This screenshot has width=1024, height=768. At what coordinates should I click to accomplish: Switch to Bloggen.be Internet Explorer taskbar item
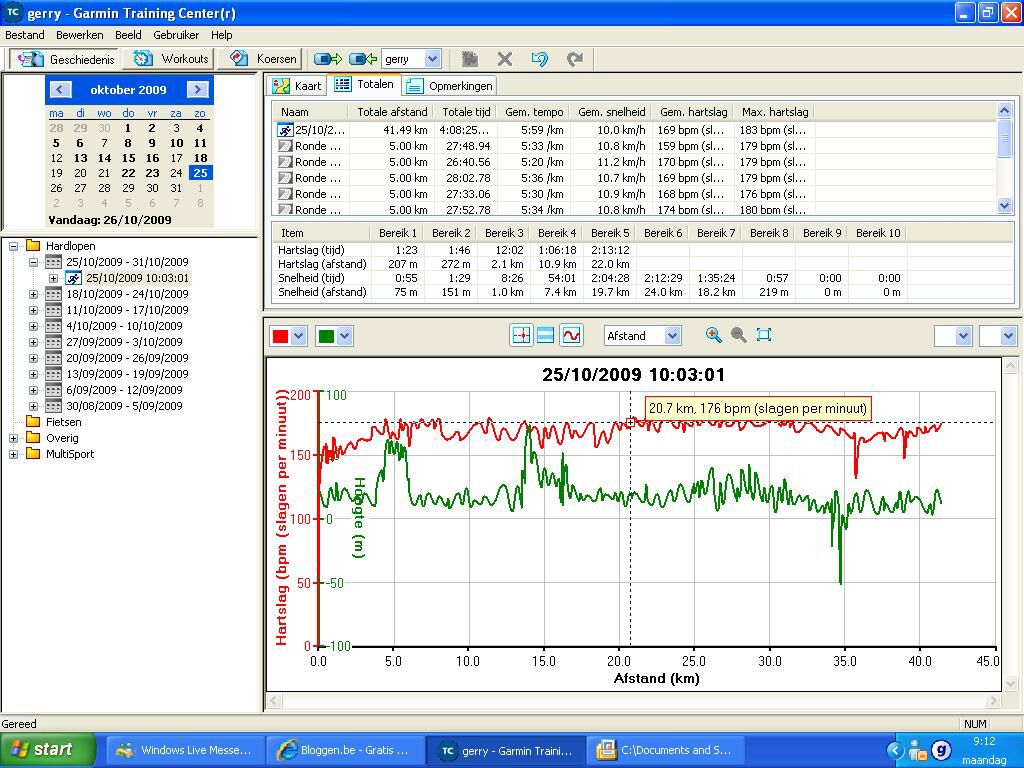345,750
